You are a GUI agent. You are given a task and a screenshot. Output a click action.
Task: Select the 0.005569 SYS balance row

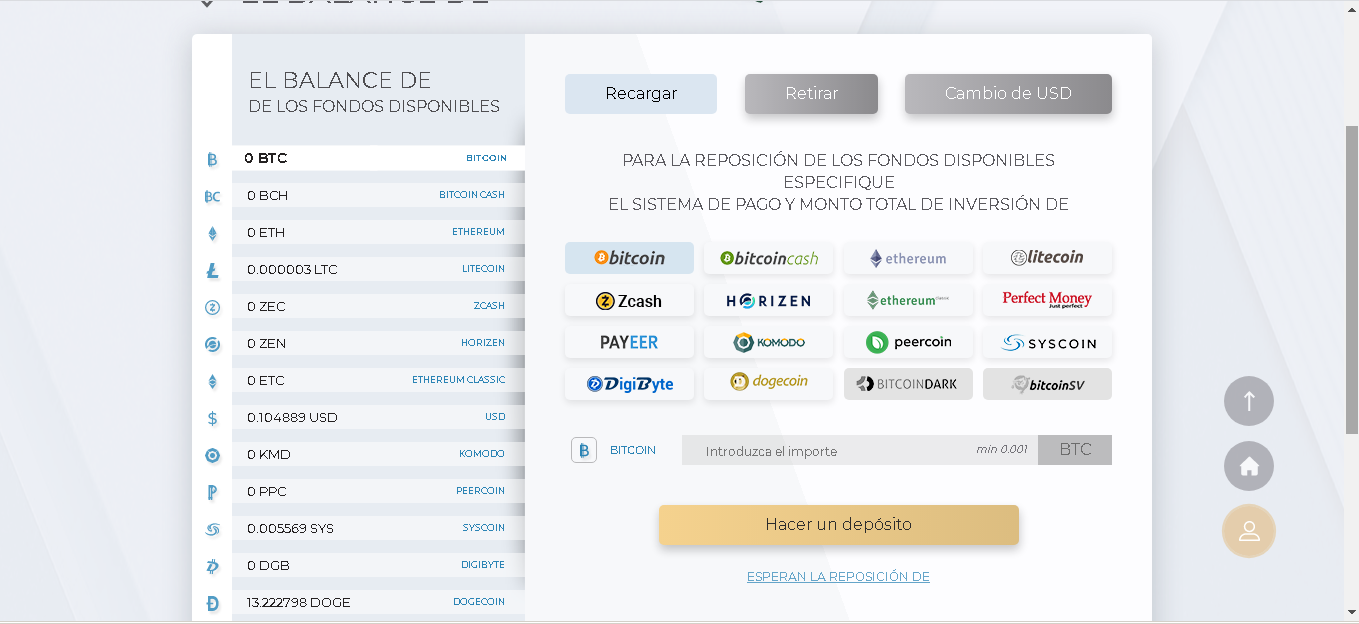[x=378, y=528]
